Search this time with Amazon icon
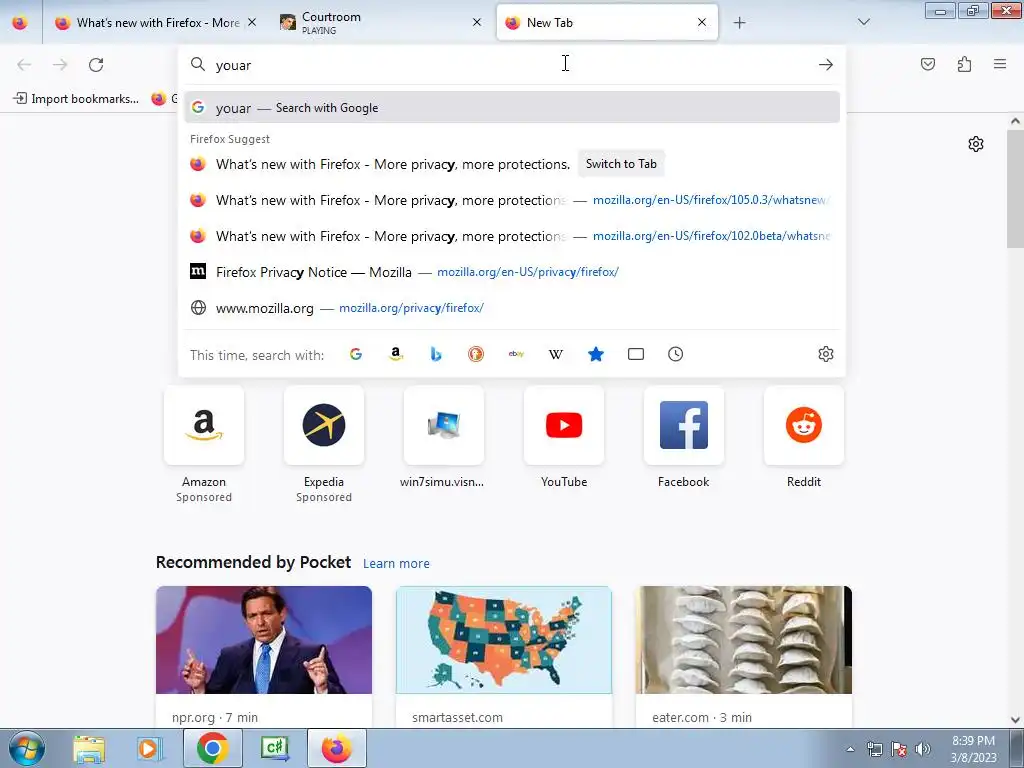 (396, 354)
